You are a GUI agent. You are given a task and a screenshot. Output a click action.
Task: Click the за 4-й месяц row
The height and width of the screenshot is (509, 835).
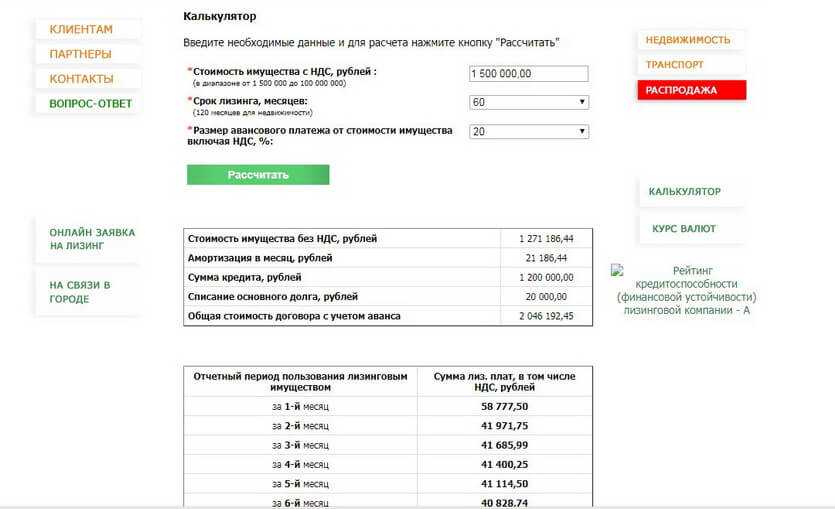tap(388, 464)
